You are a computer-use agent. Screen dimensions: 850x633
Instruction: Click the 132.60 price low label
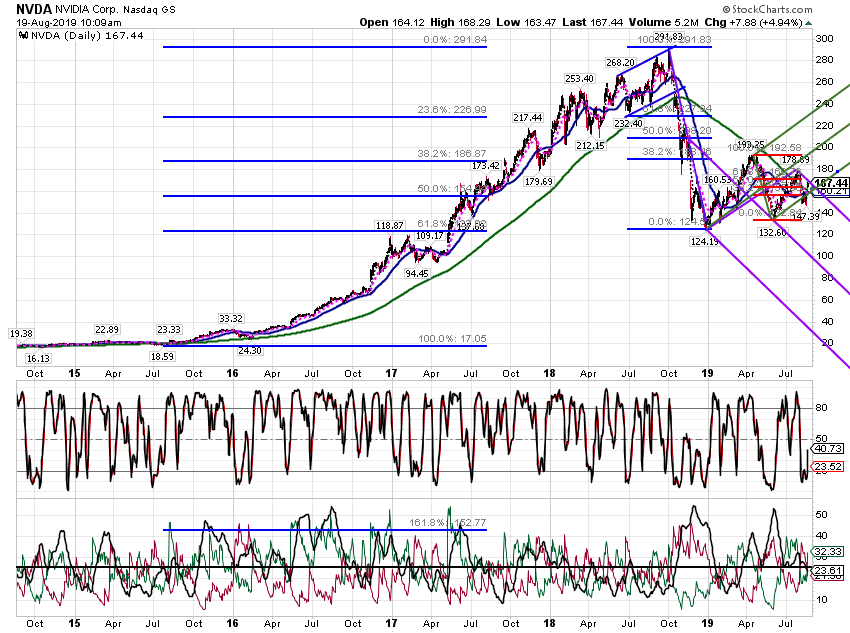[x=772, y=232]
